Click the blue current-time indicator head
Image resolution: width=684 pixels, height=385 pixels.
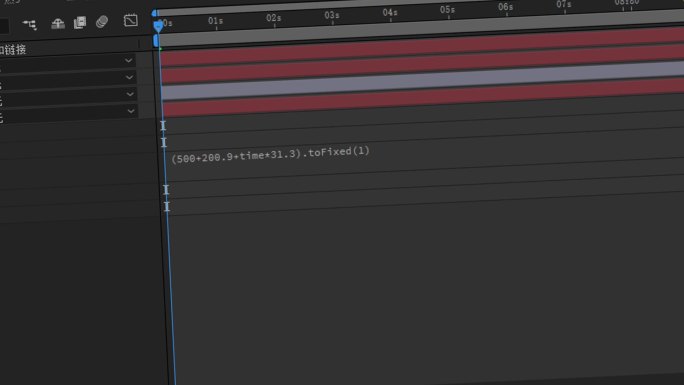[158, 26]
